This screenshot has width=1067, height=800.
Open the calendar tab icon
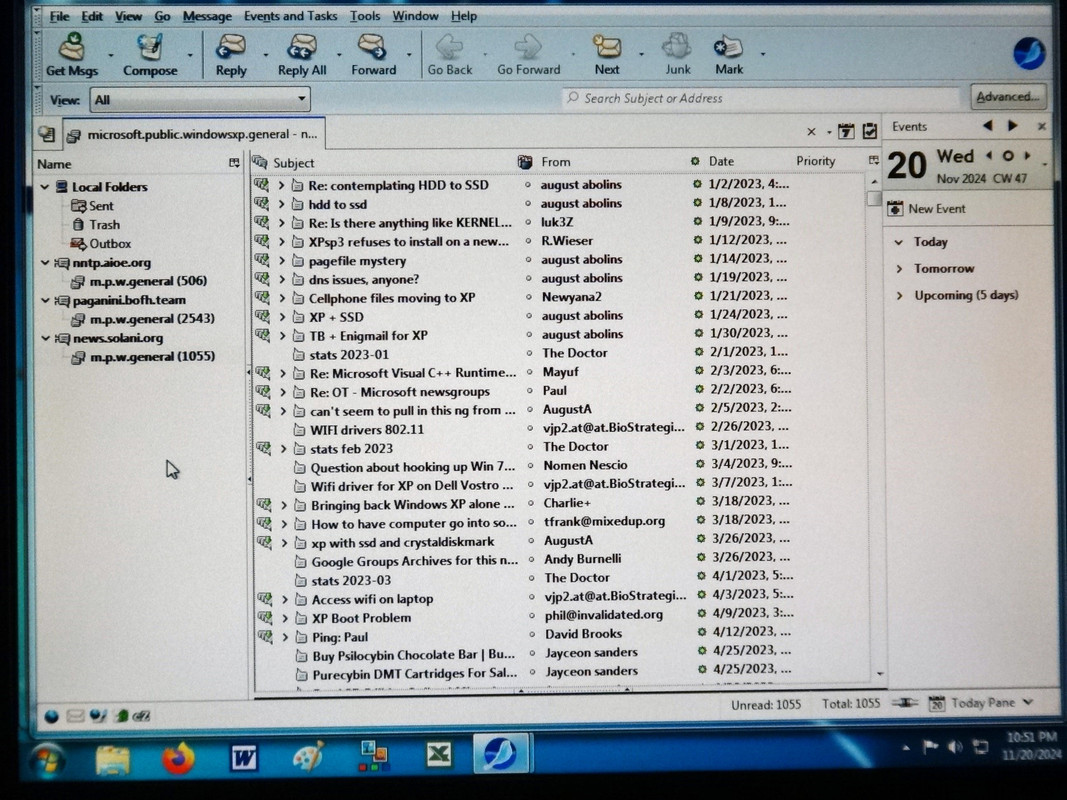(846, 131)
